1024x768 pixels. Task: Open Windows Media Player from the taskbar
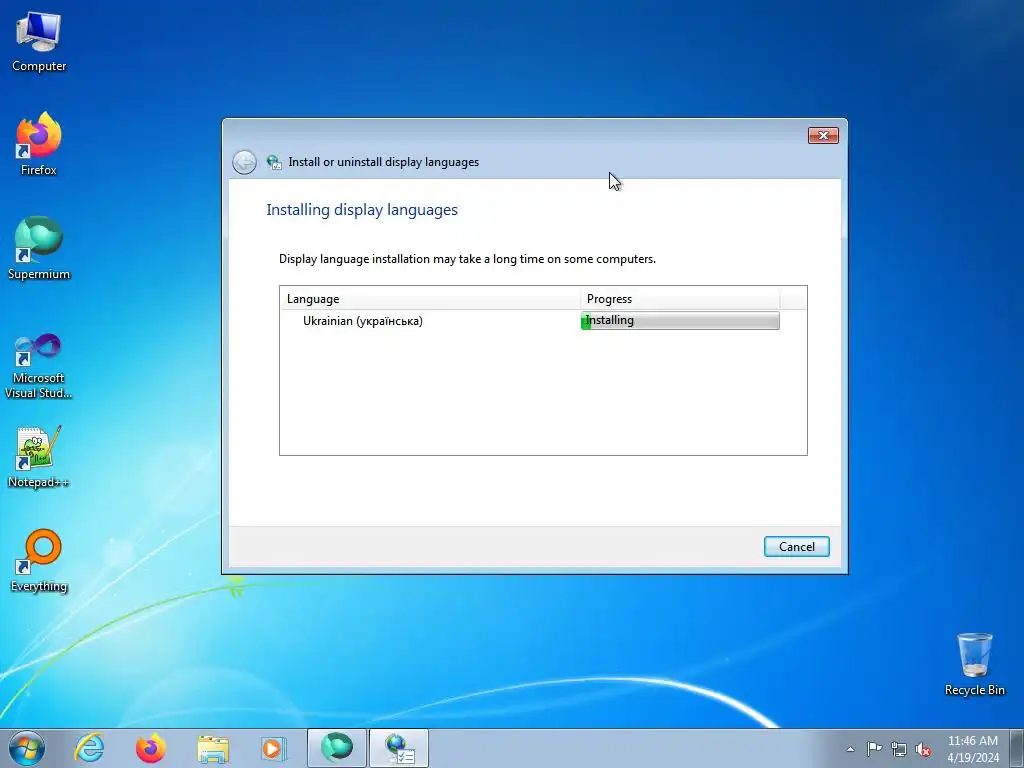pos(273,748)
